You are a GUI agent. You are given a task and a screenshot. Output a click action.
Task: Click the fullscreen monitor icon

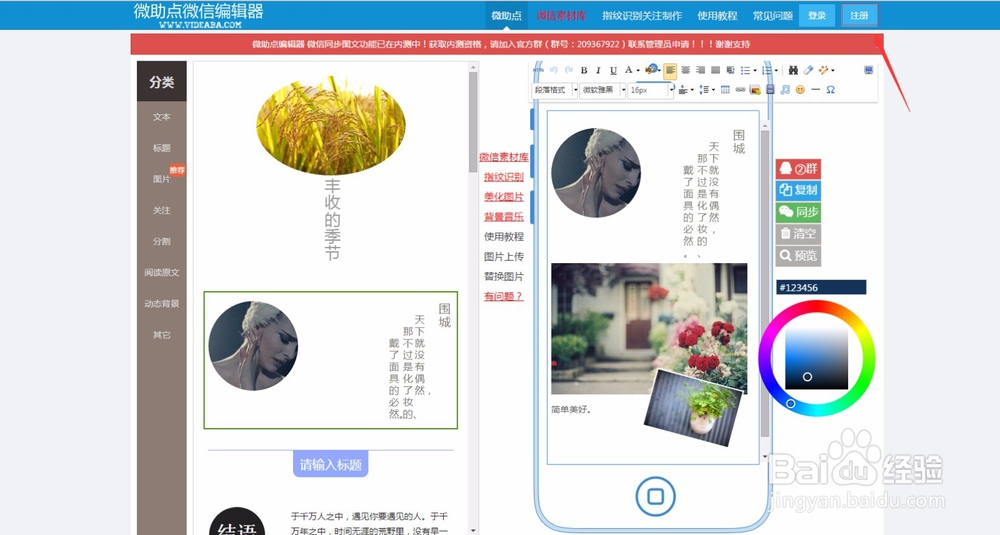[869, 70]
